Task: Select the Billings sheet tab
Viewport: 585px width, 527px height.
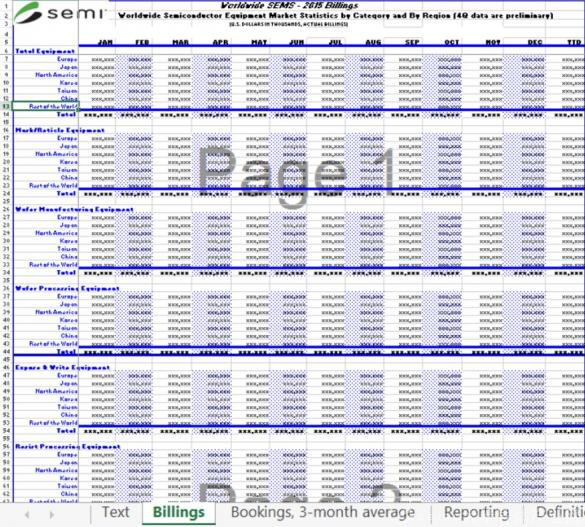Action: pos(179,512)
